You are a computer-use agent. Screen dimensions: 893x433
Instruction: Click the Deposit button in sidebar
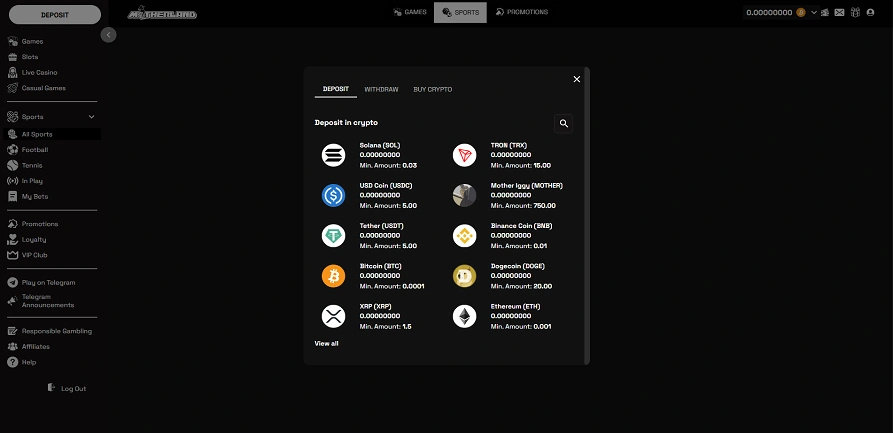pyautogui.click(x=55, y=15)
